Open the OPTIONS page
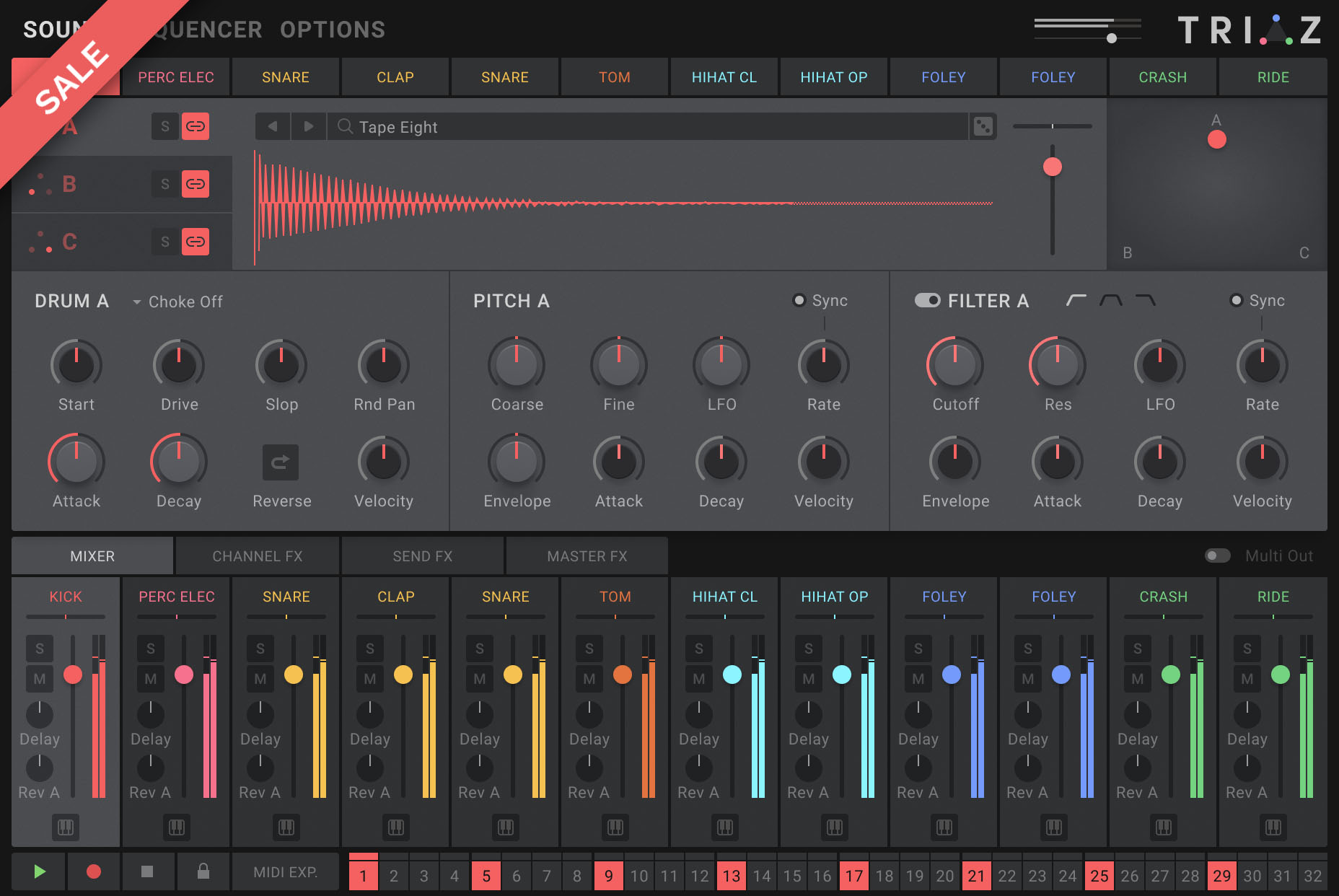1339x896 pixels. pos(333,30)
